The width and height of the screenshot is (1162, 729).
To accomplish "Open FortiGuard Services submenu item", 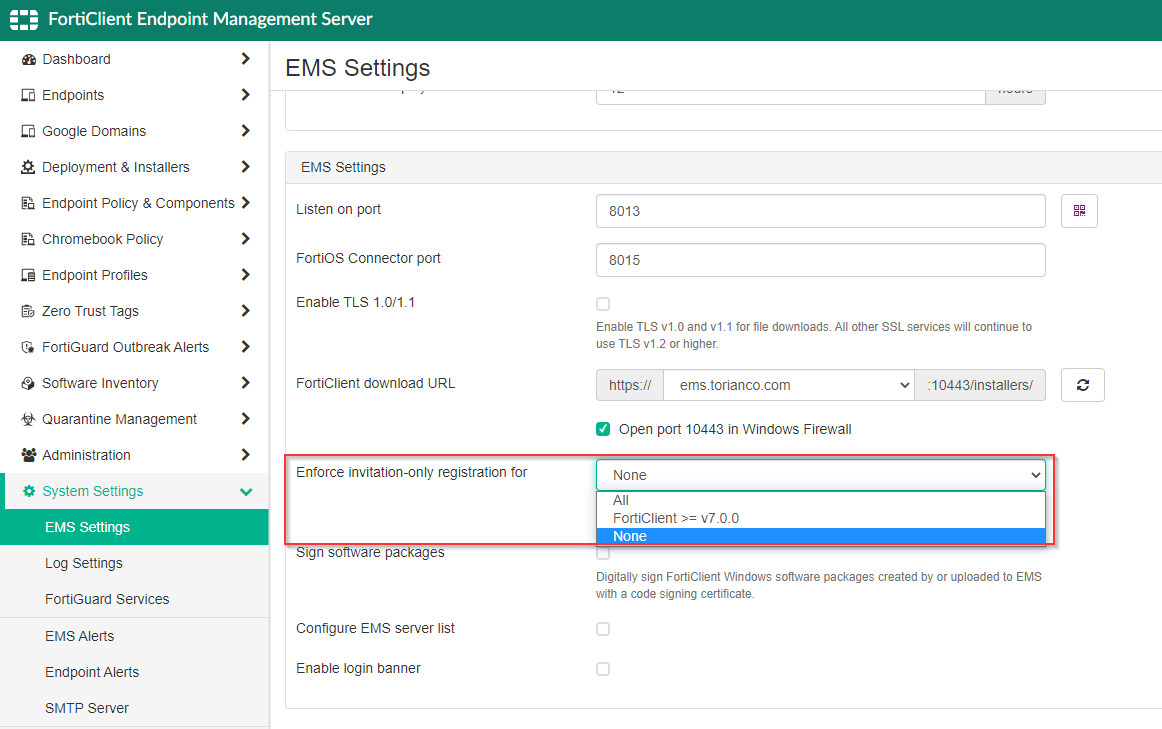I will tap(134, 599).
